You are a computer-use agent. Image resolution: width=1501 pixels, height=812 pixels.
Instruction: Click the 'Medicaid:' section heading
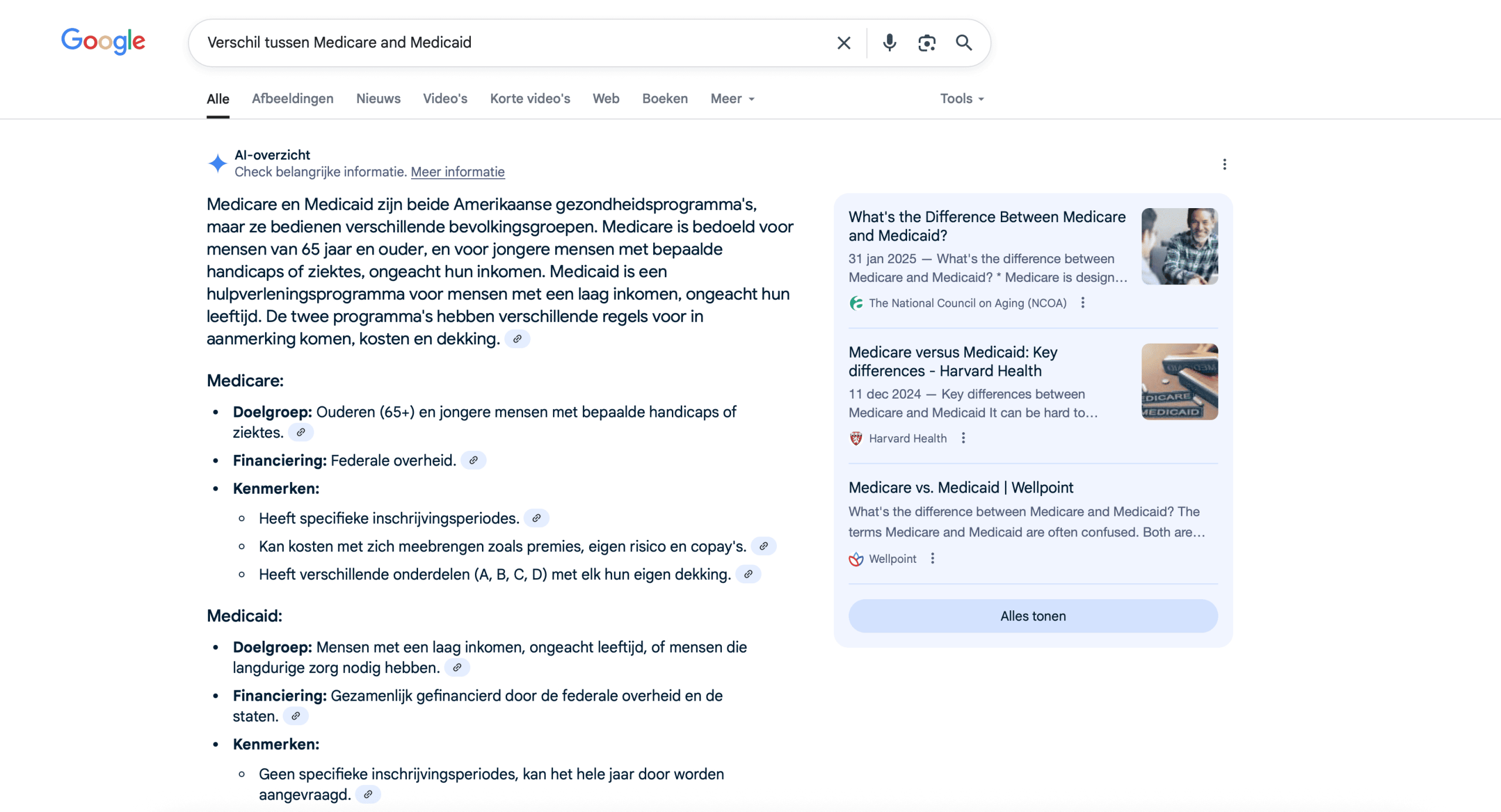(244, 616)
